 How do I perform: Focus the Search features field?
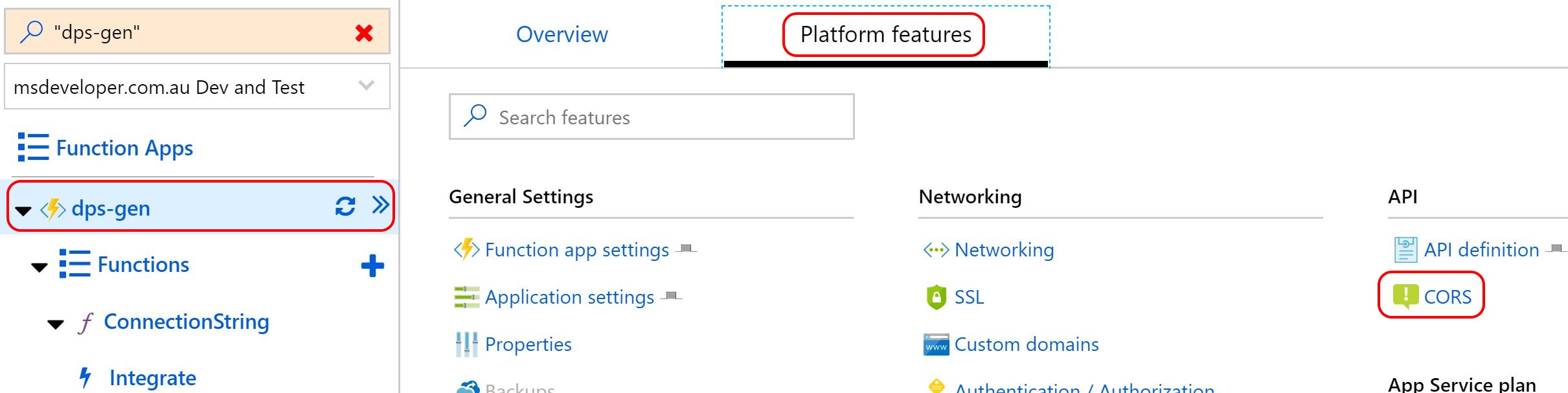[652, 117]
